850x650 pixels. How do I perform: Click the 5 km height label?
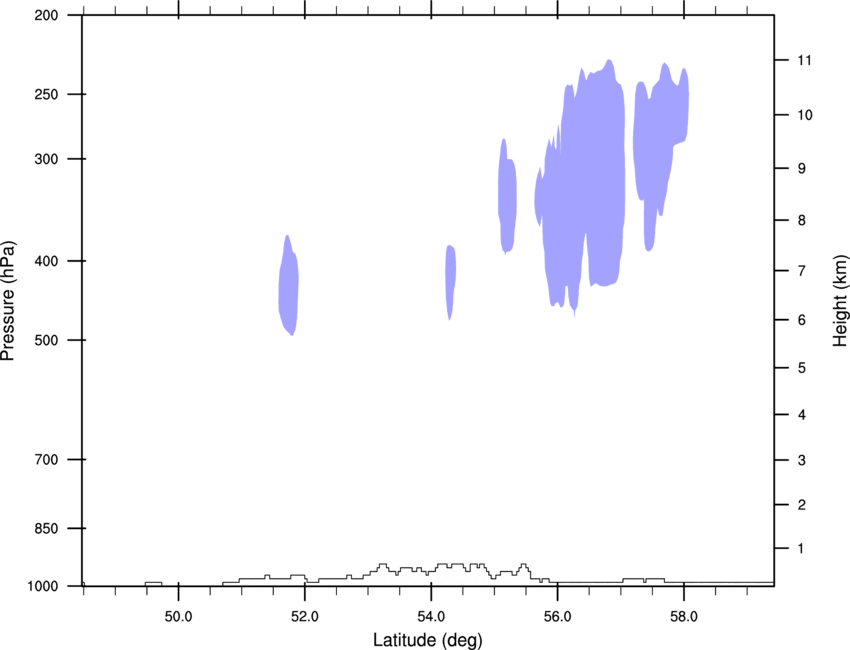pos(802,368)
